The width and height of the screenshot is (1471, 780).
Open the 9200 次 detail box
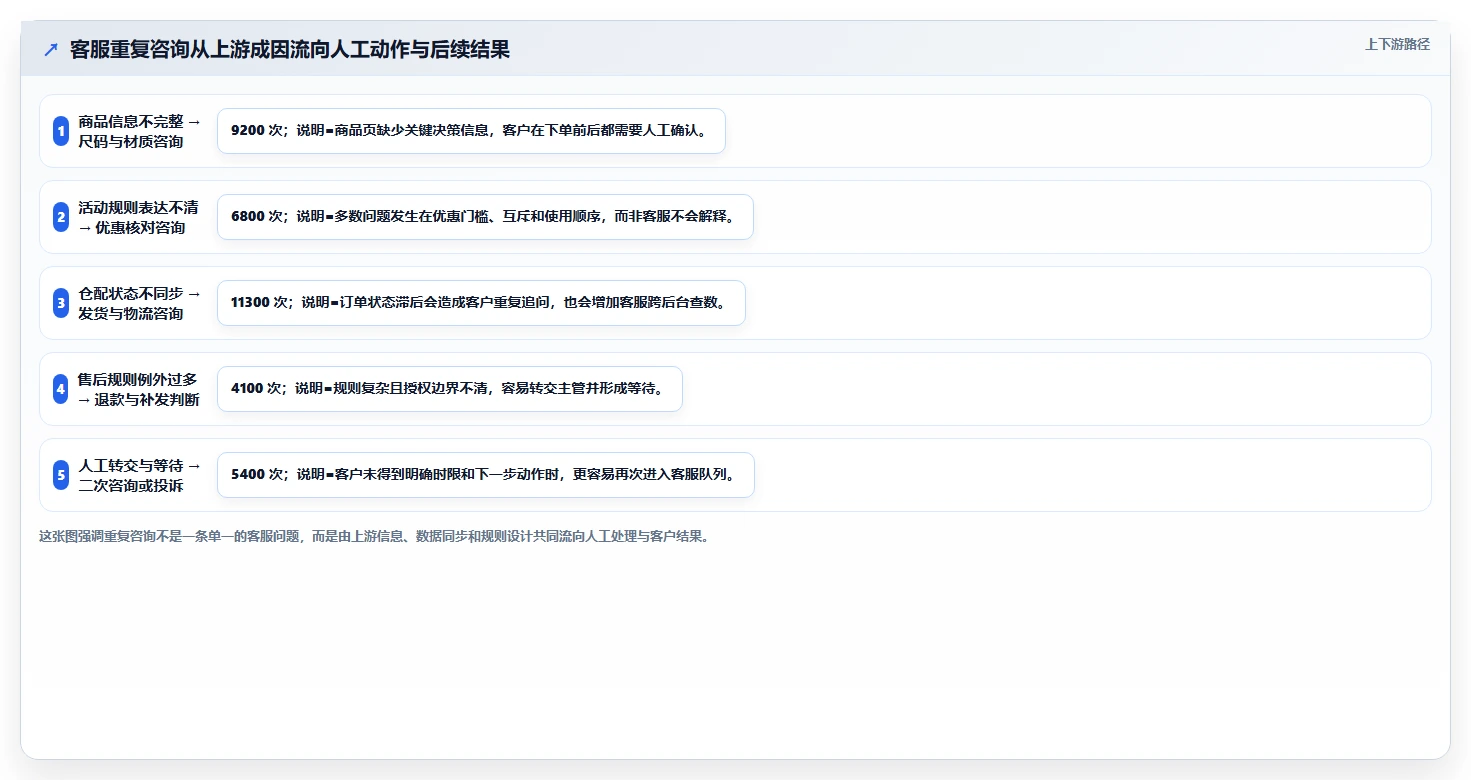tap(471, 131)
